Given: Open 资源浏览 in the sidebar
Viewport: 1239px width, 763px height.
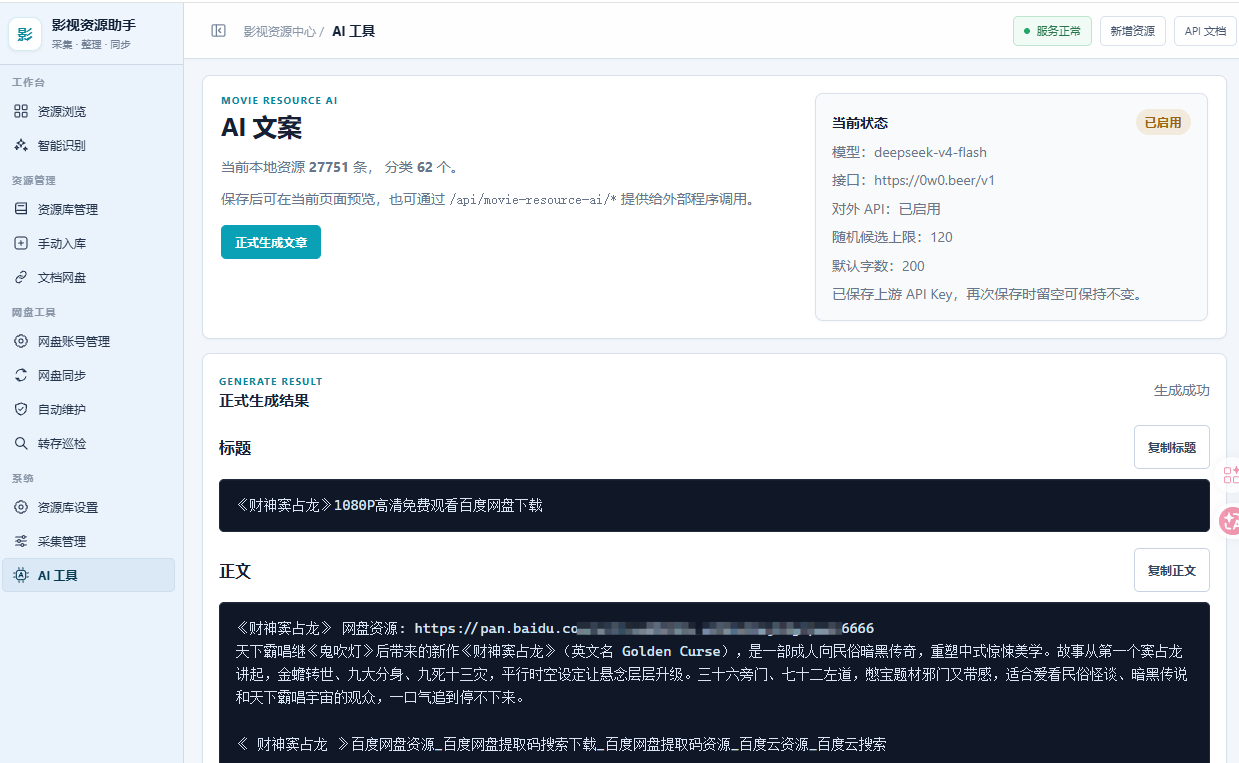Looking at the screenshot, I should click(88, 111).
